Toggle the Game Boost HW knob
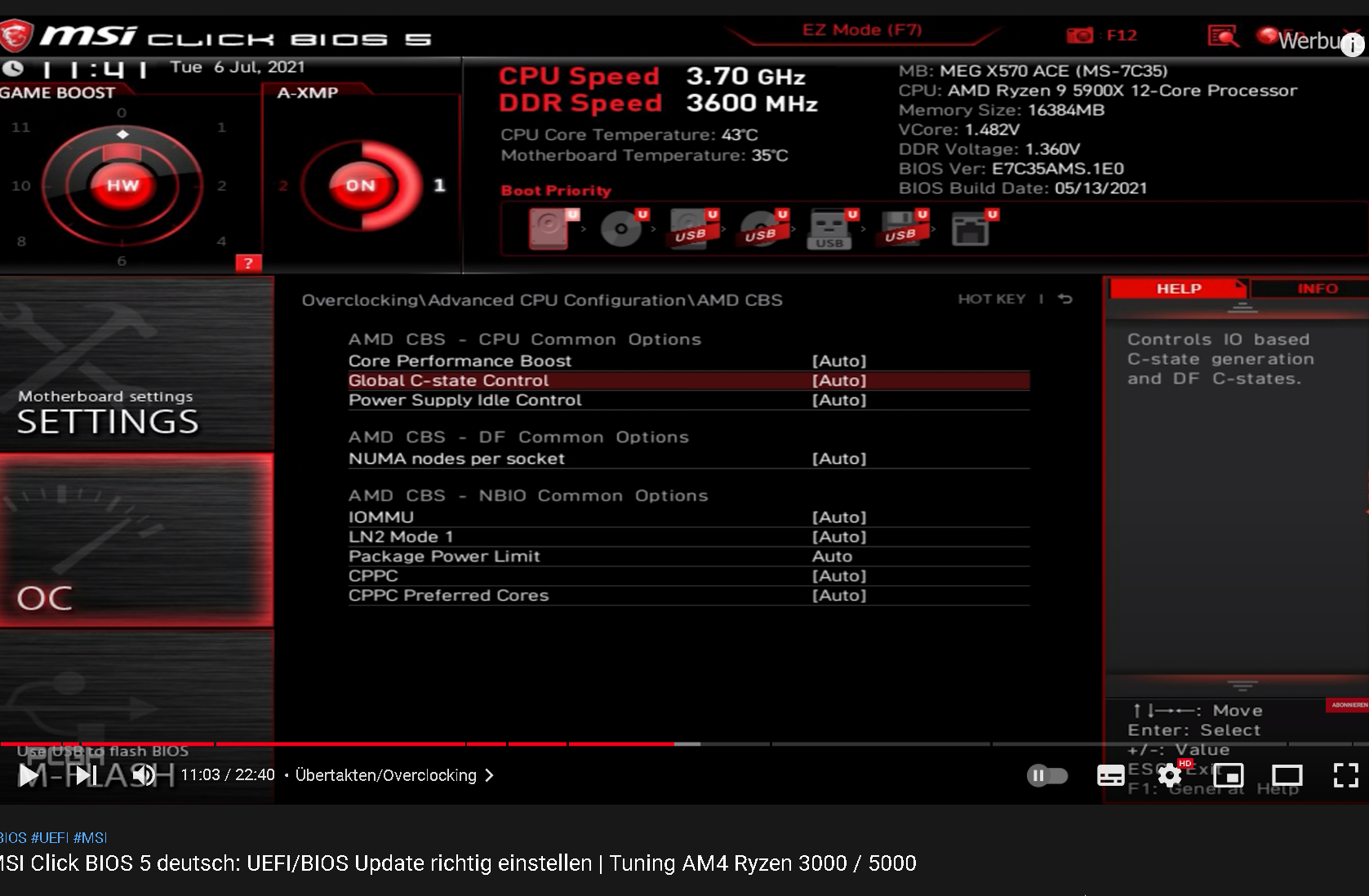 tap(122, 185)
